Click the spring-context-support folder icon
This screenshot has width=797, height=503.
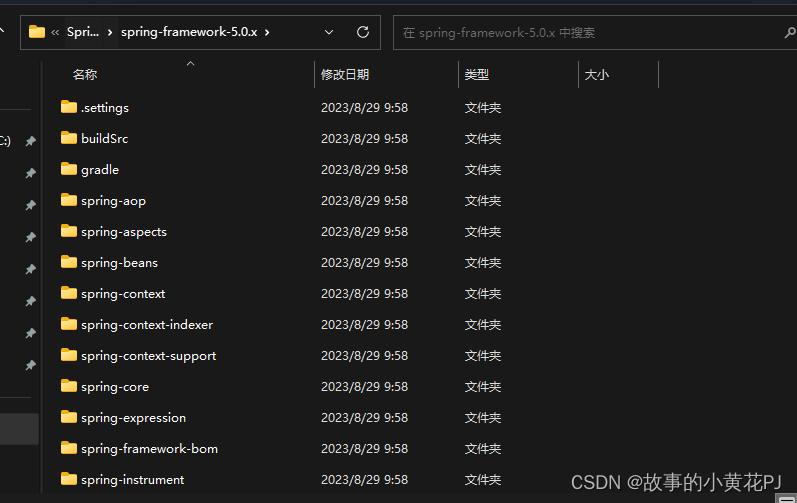click(x=69, y=355)
